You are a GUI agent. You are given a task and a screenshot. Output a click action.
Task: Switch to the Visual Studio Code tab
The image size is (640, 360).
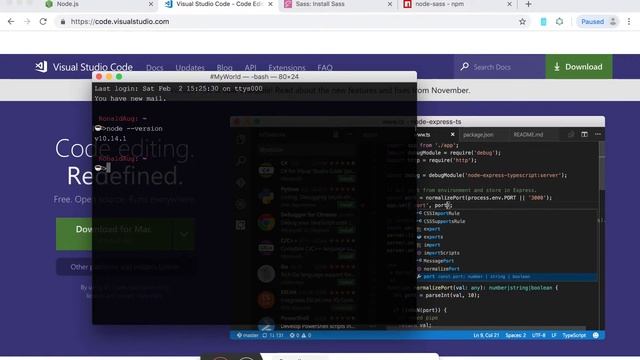218,4
